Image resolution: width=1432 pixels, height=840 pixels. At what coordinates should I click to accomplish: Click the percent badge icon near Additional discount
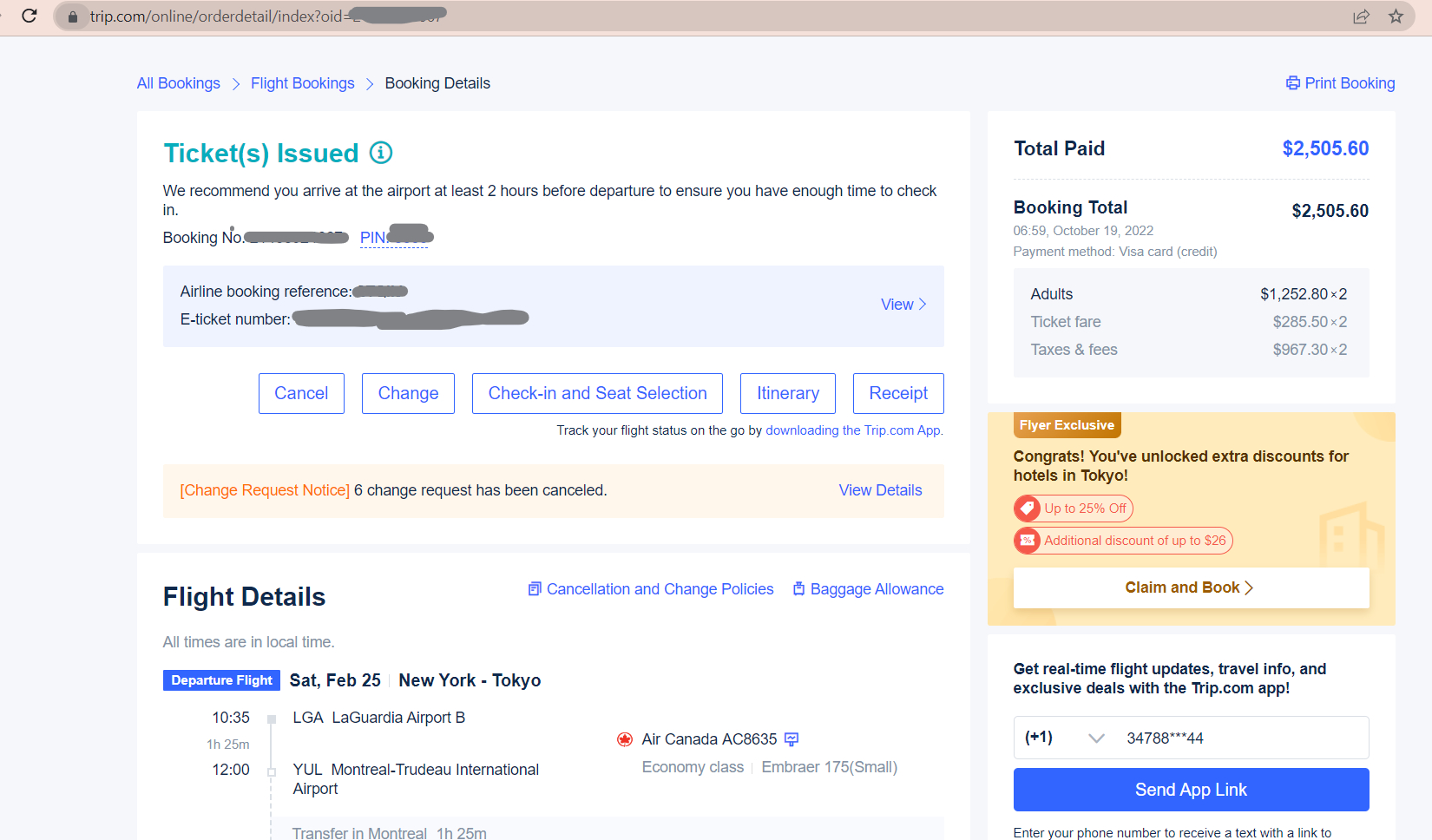point(1028,540)
